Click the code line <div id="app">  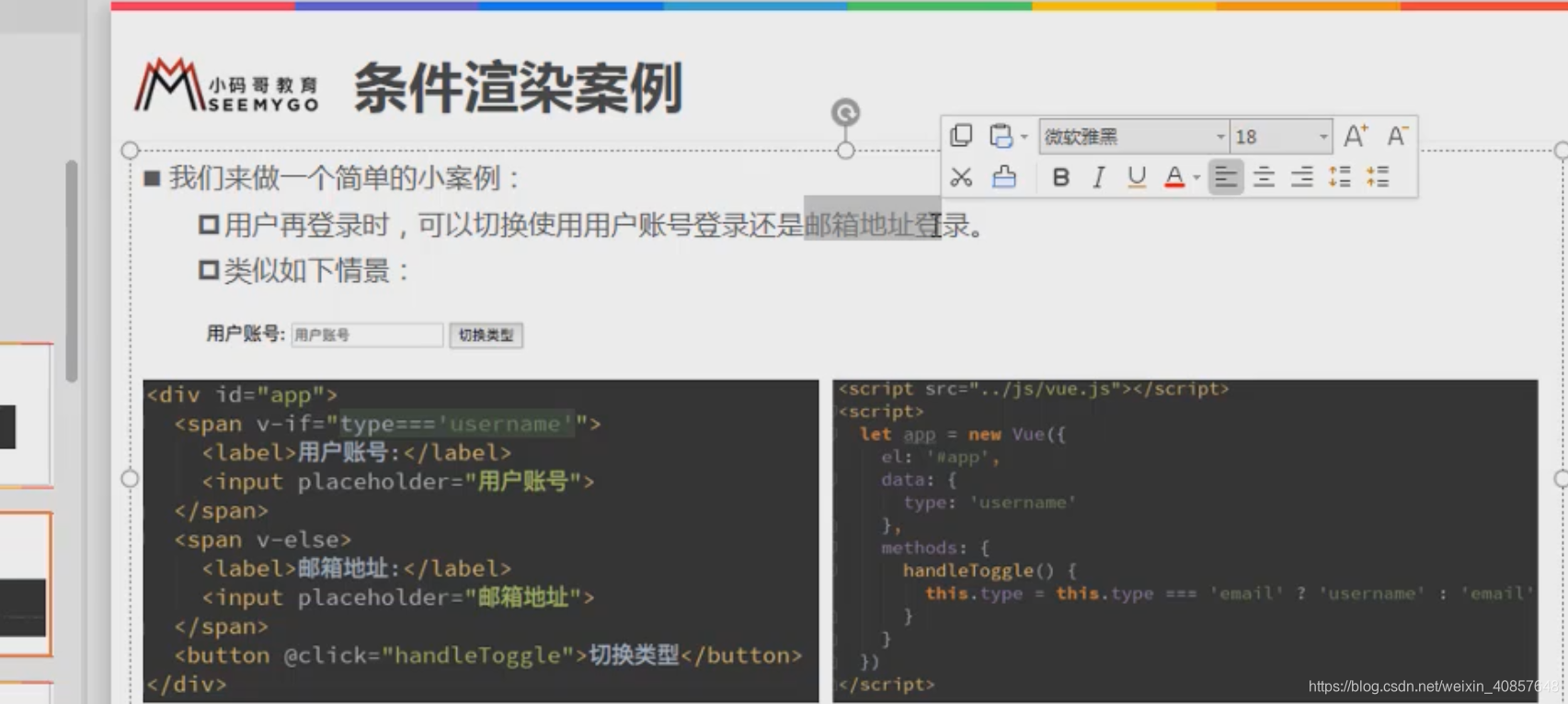[243, 395]
